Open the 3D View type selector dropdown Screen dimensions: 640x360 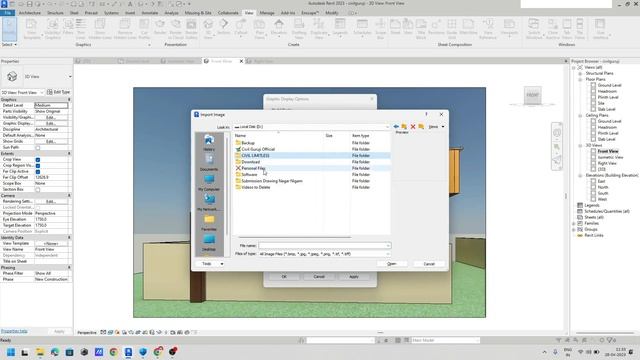(70, 77)
